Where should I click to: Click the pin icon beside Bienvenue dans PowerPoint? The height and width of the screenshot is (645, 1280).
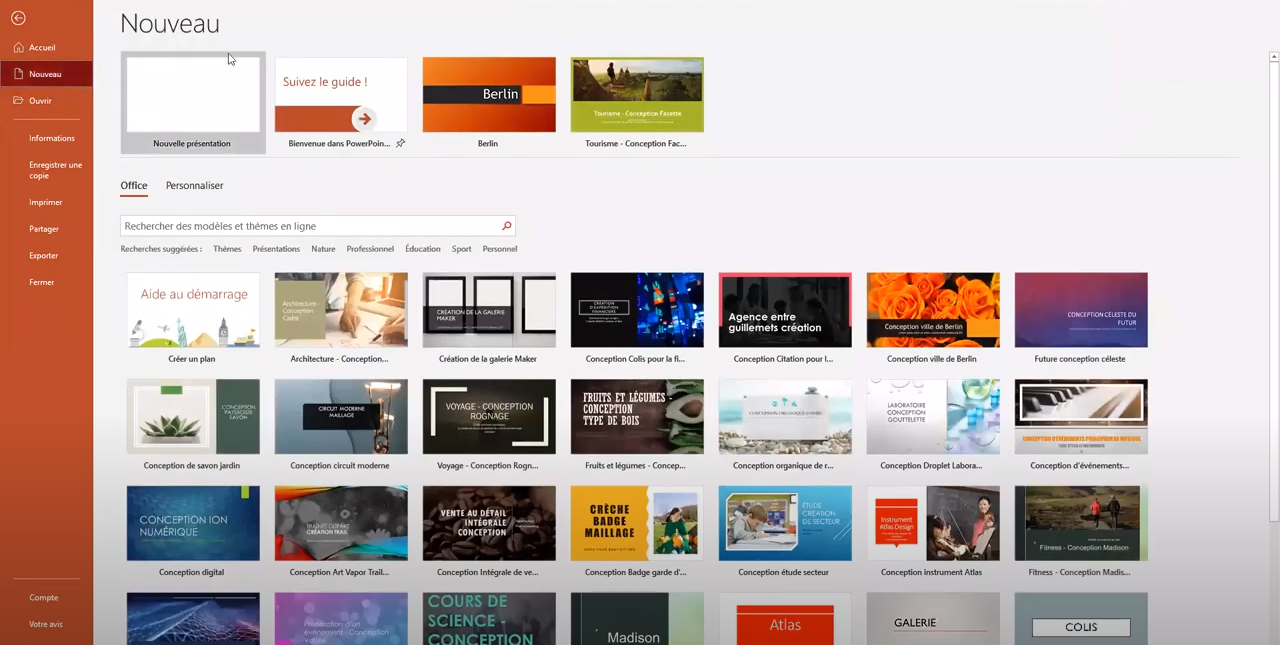[x=400, y=144]
